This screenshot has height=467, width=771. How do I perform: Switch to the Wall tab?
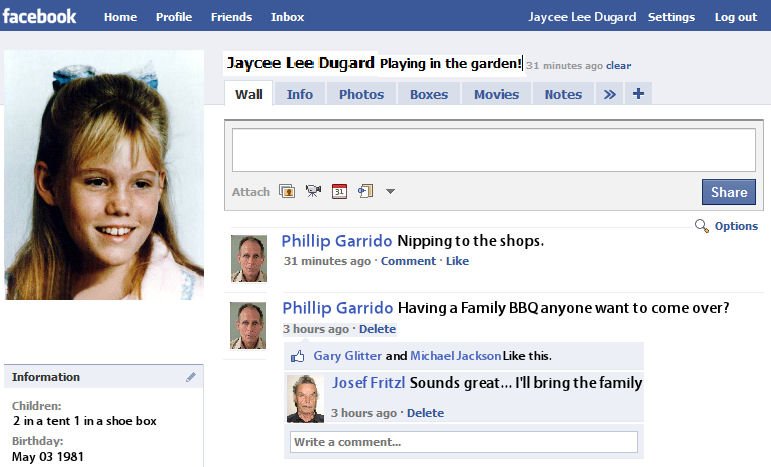(x=248, y=94)
